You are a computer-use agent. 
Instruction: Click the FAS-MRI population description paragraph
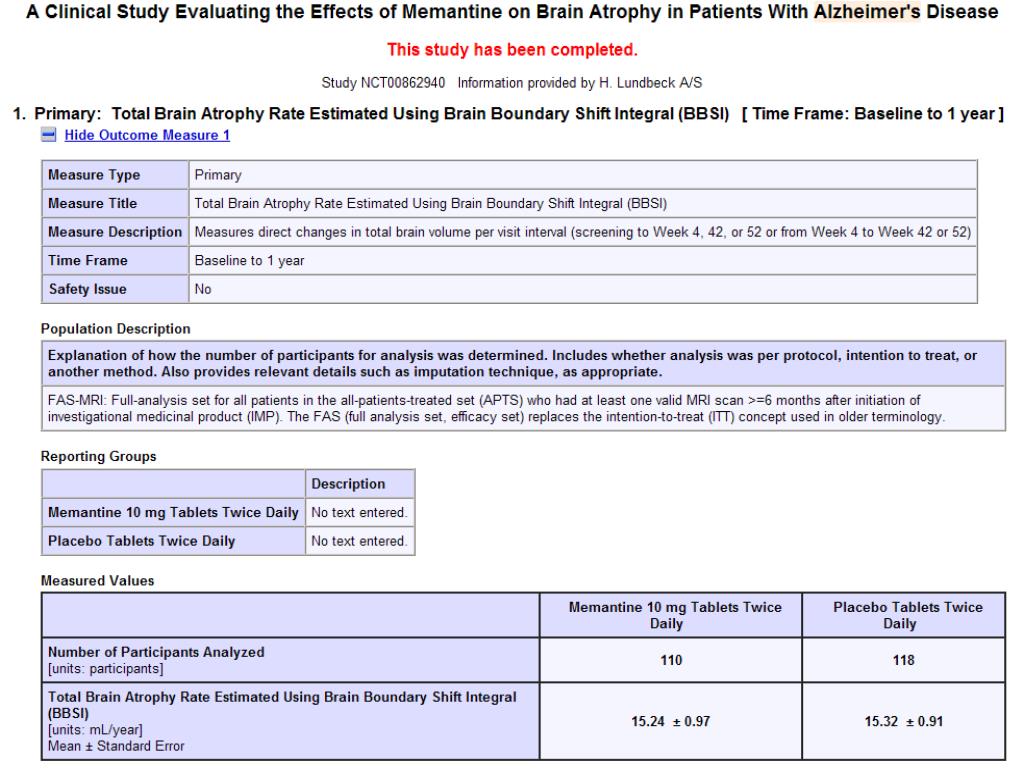point(496,409)
